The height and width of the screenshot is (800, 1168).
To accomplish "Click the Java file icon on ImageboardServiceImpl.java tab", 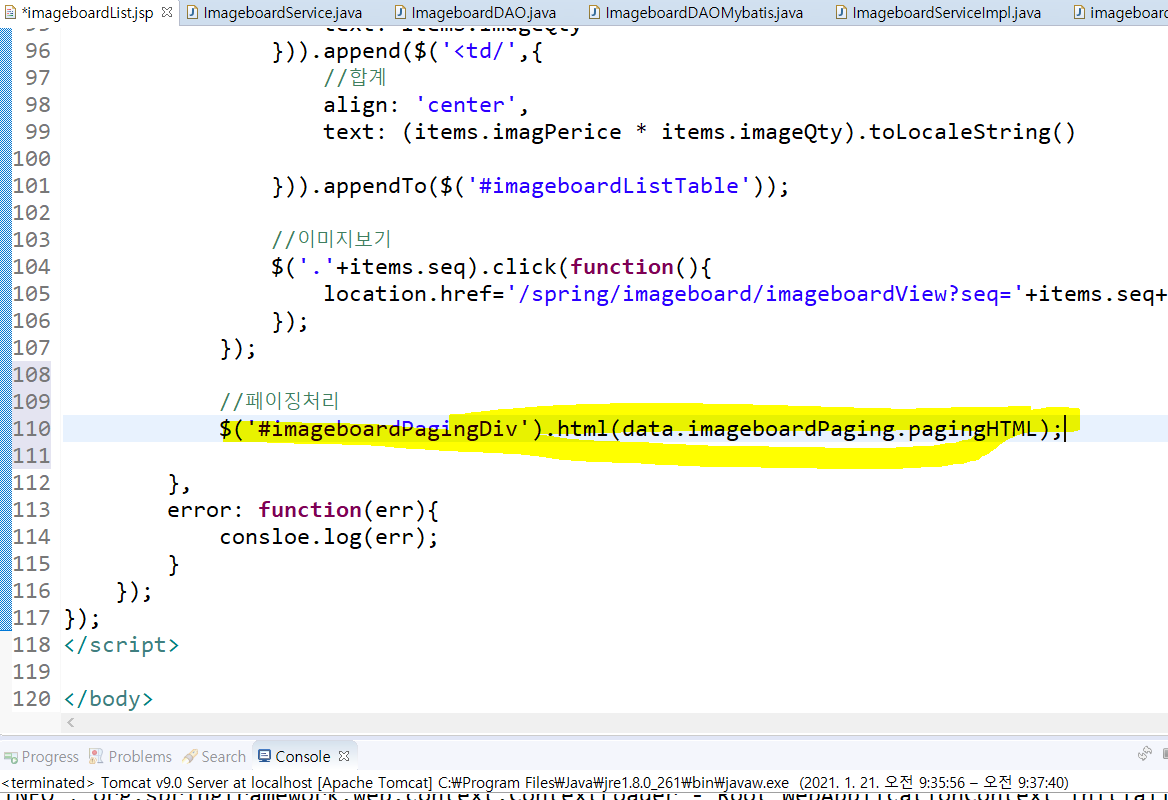I will click(x=841, y=13).
